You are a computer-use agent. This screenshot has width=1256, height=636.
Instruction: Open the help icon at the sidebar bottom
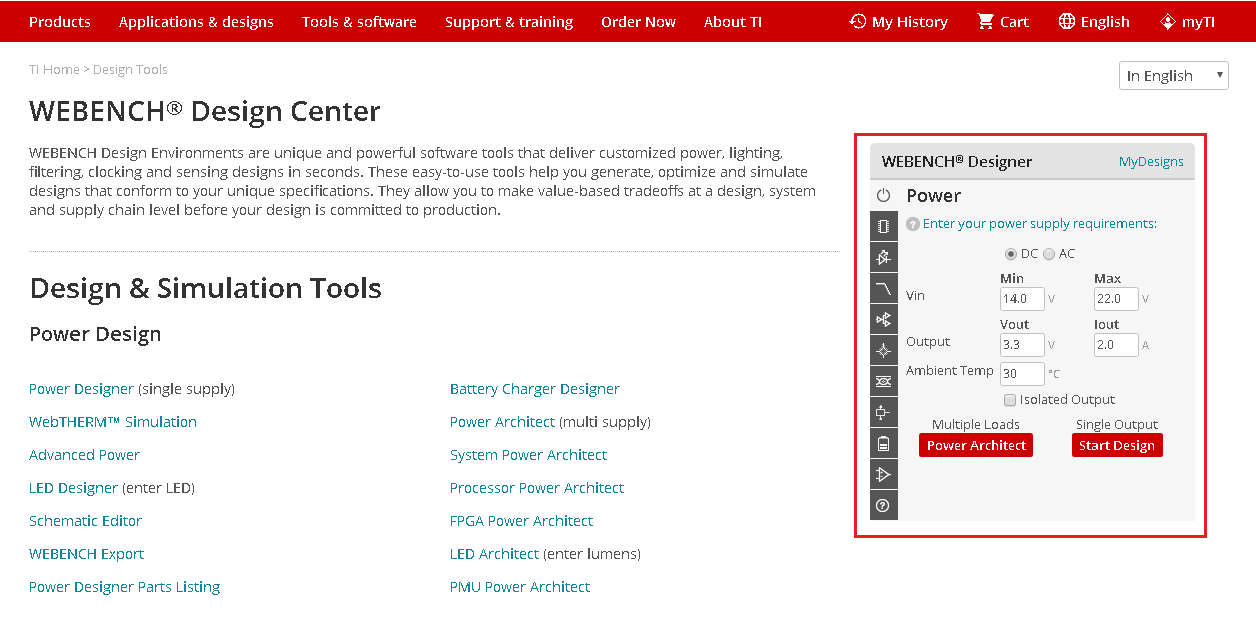click(883, 505)
